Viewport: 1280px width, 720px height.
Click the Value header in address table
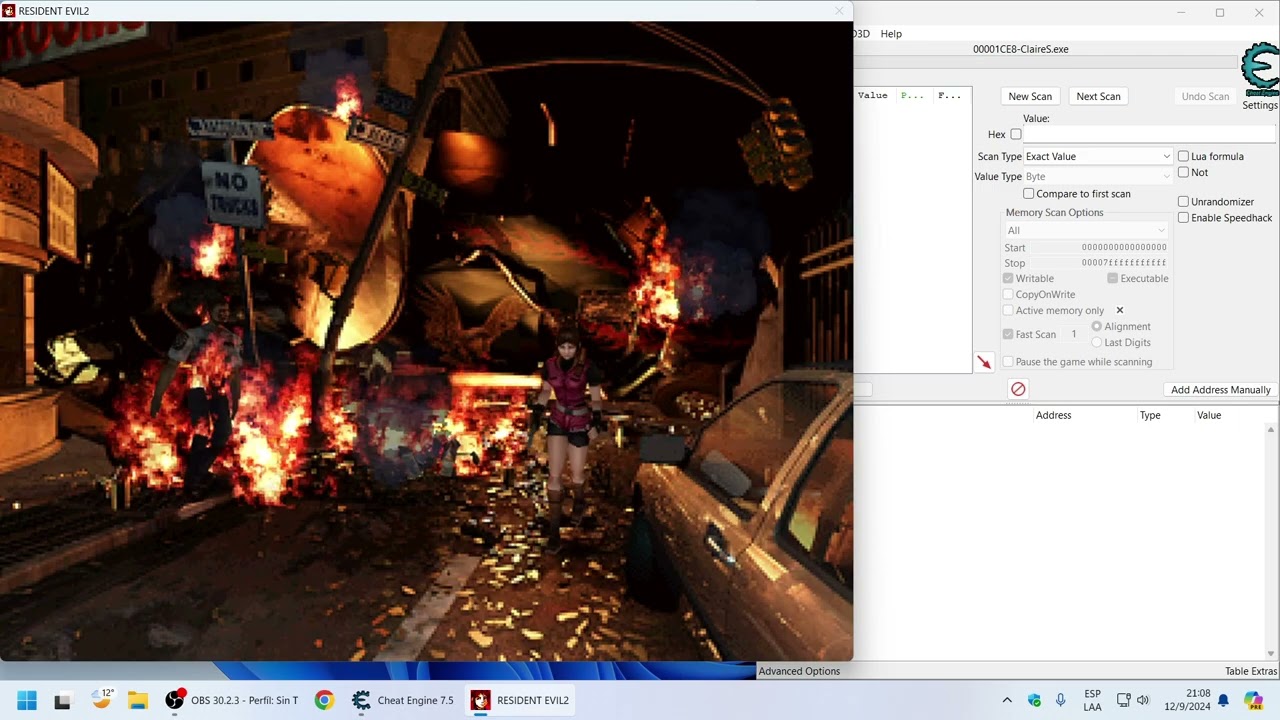click(1209, 415)
